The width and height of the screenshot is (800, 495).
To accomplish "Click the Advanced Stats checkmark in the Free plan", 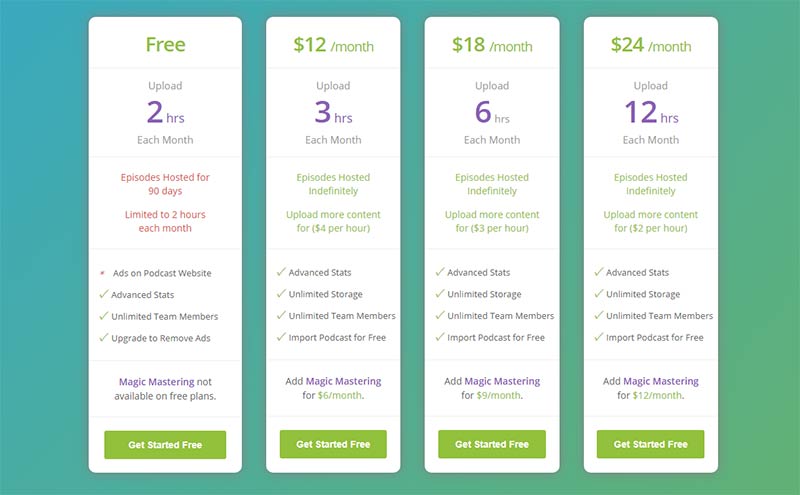I will coord(104,294).
